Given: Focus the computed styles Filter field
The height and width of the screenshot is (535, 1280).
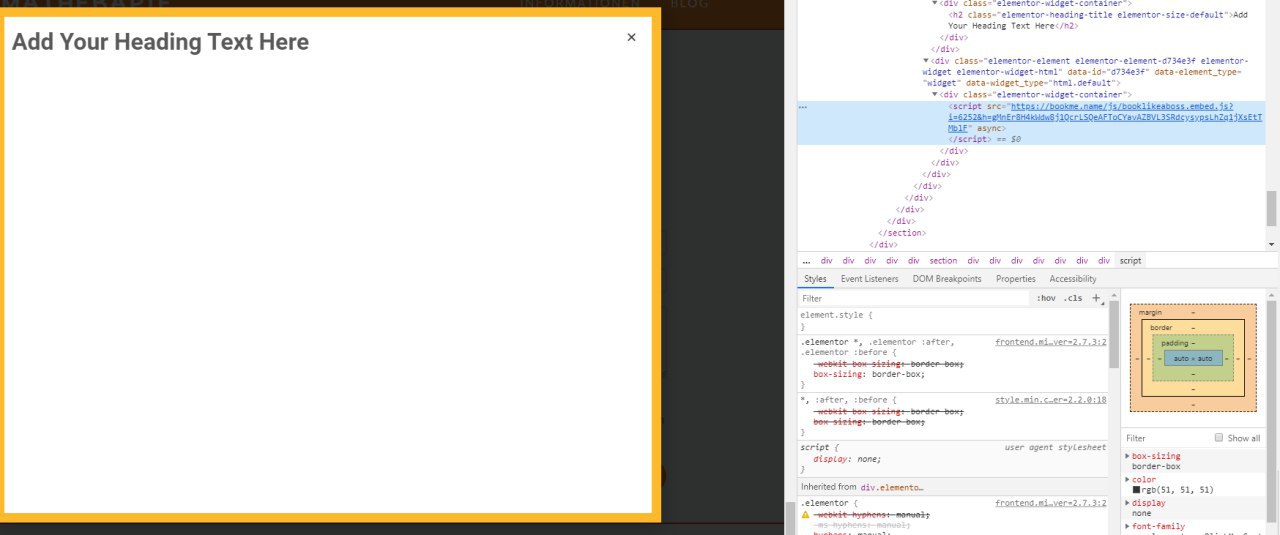Looking at the screenshot, I should [1166, 438].
